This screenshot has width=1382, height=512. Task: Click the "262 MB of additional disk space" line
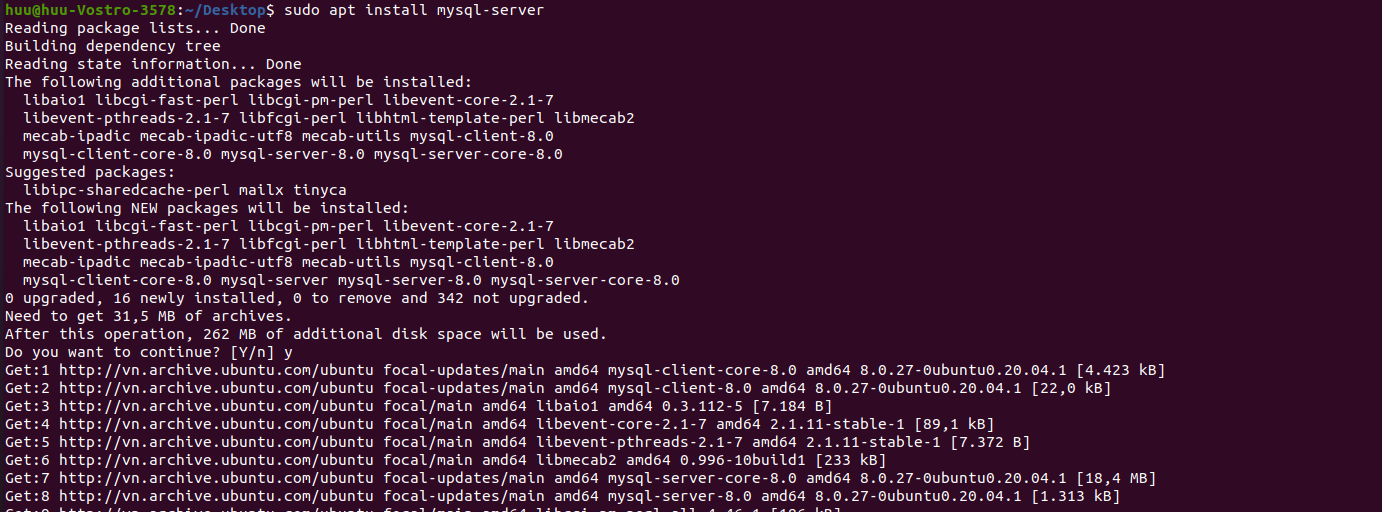pos(306,334)
